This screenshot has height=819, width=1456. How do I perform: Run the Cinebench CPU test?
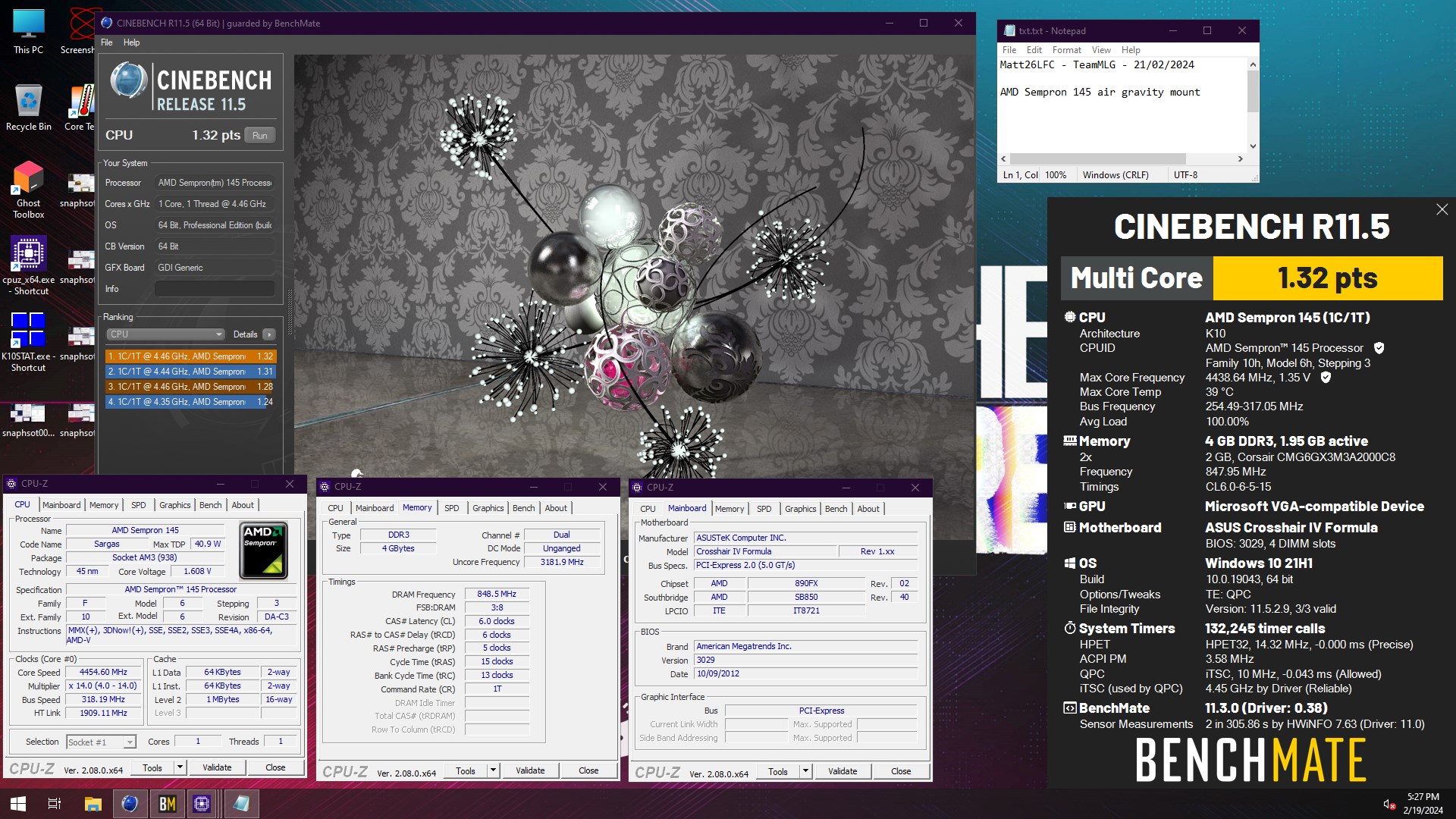(x=260, y=136)
